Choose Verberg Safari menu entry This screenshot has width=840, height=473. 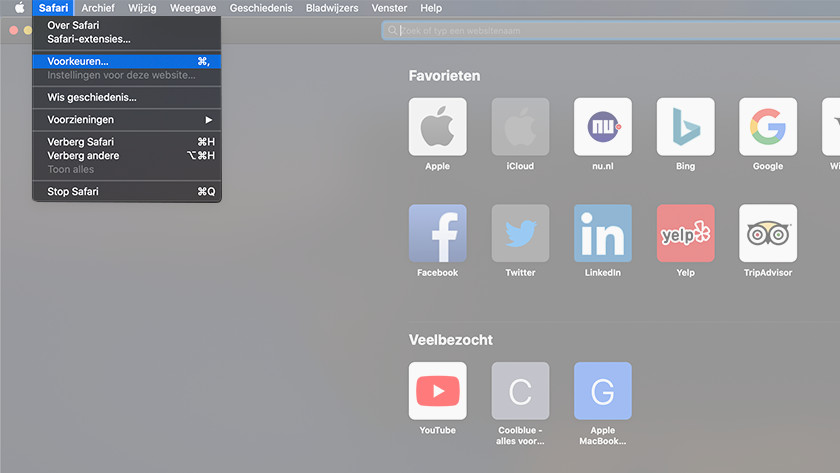point(126,142)
